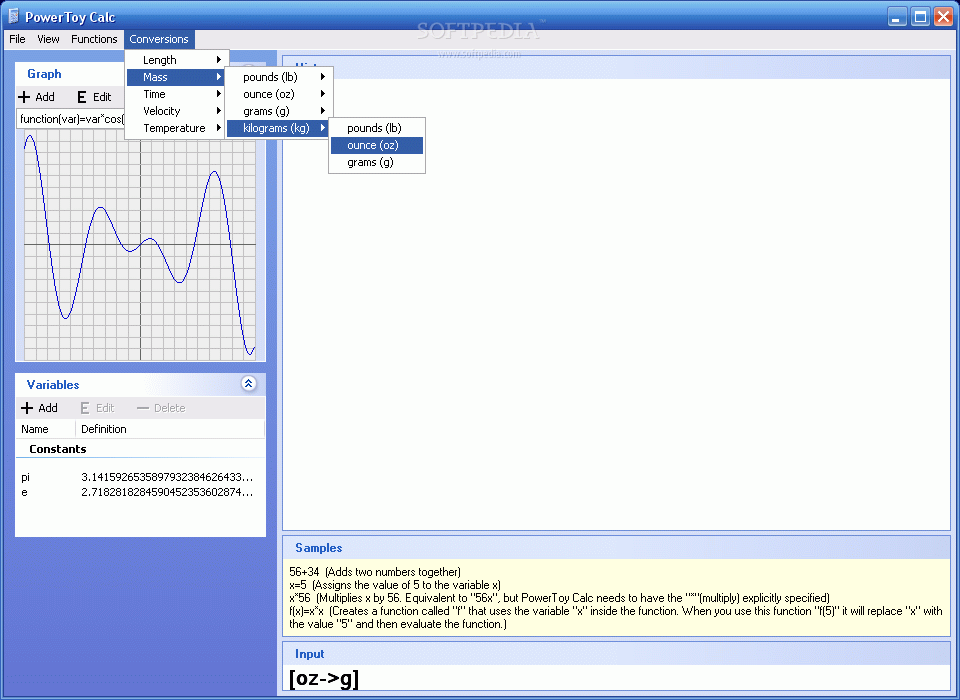Expand pounds (lb) in Mass submenu
960x700 pixels.
coord(279,77)
